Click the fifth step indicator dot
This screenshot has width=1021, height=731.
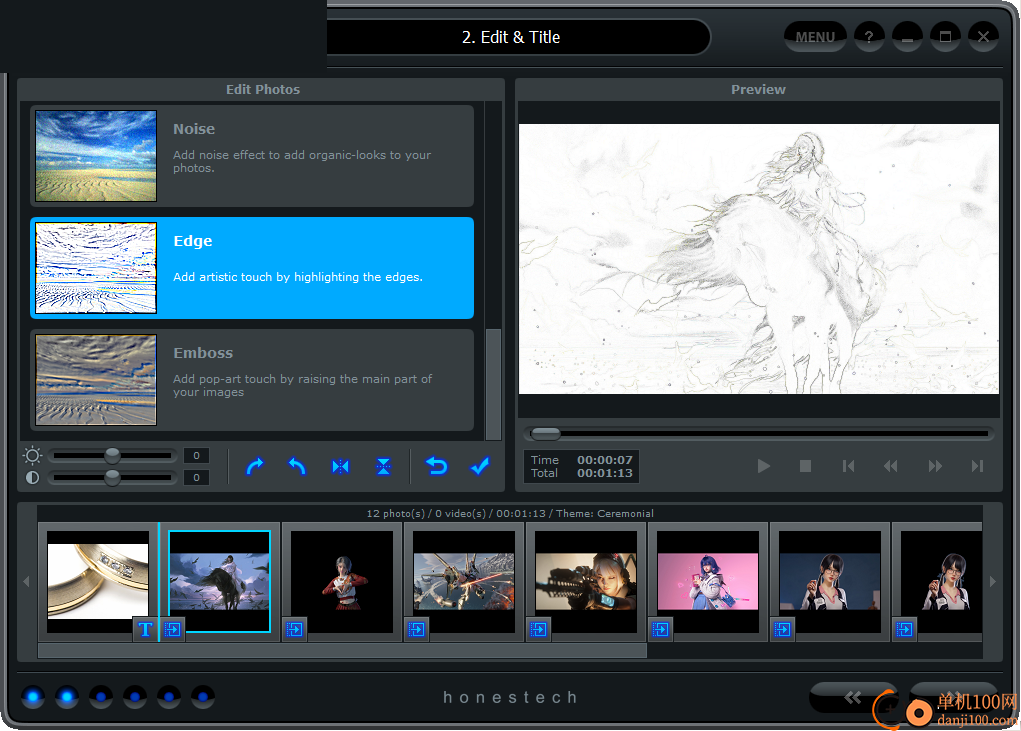click(169, 697)
